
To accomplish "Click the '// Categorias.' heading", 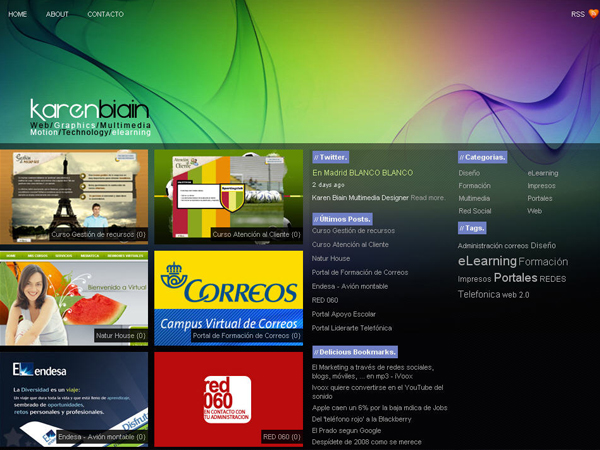I will click(482, 157).
